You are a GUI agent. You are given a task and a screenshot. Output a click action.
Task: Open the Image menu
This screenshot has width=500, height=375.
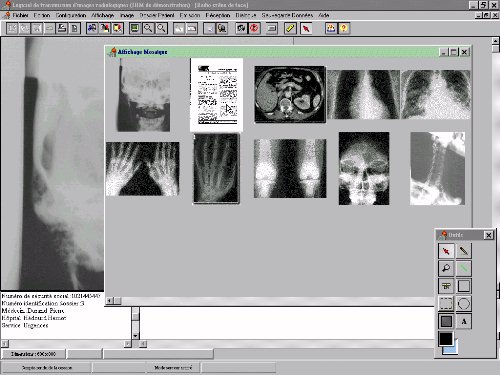(127, 15)
